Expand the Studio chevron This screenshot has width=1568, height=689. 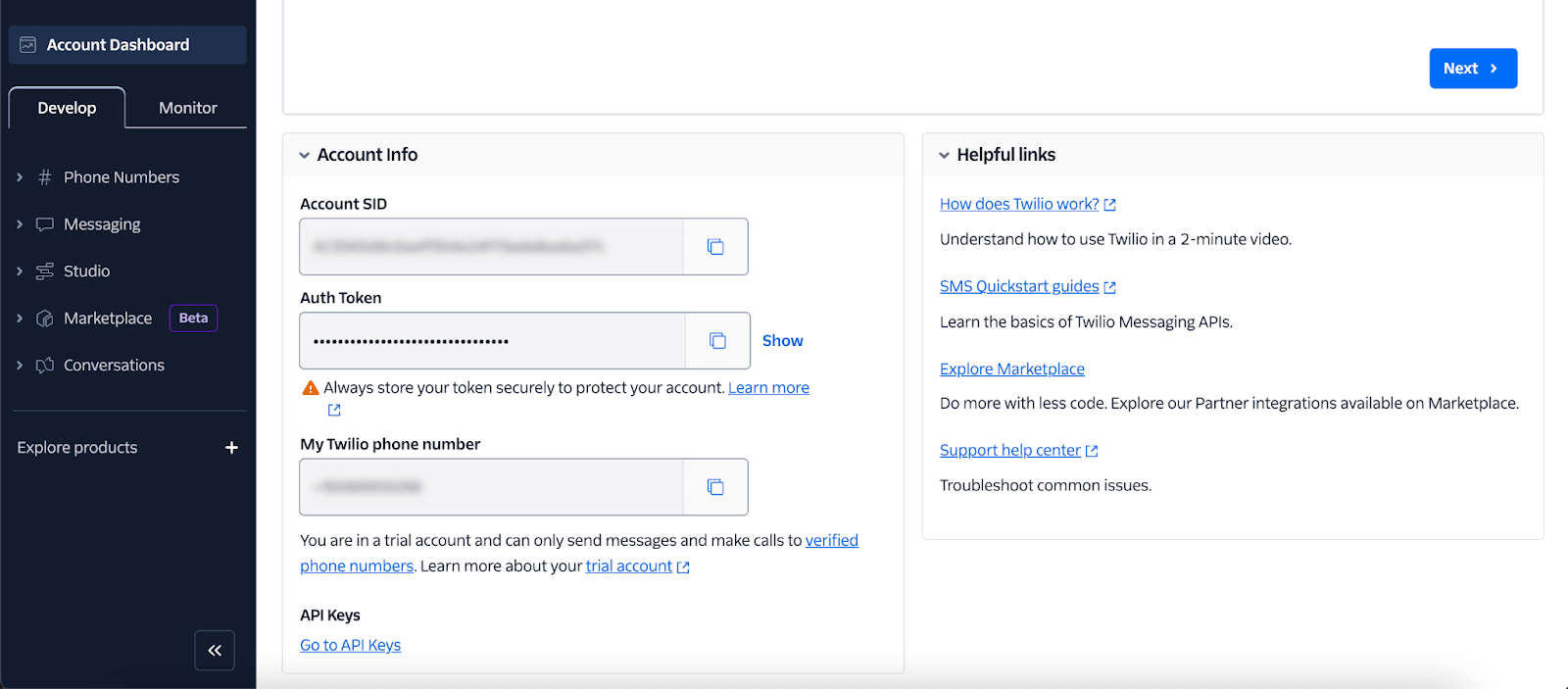click(20, 271)
